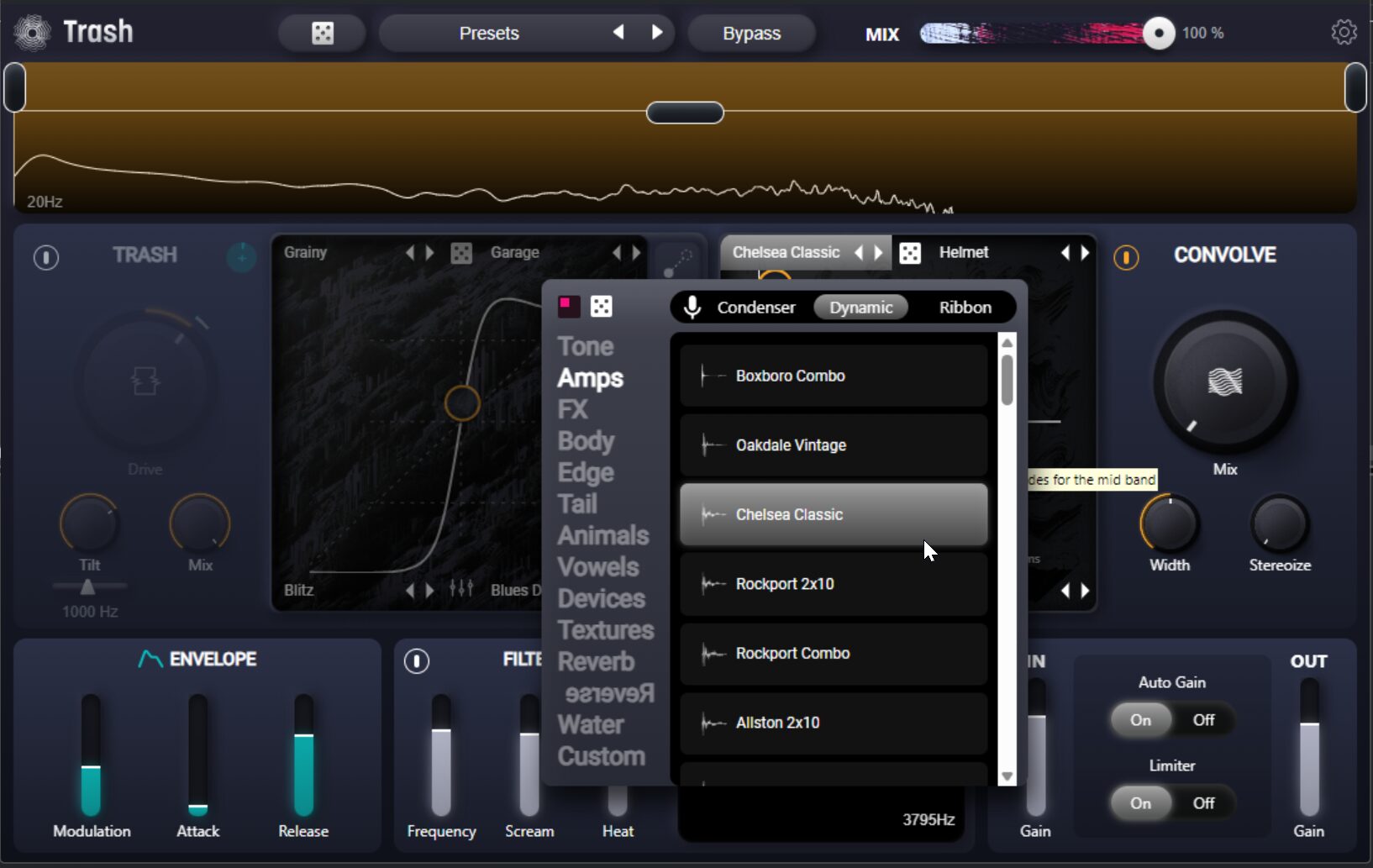Select previous Helmet impulse arrow
1373x868 pixels.
pos(1065,252)
